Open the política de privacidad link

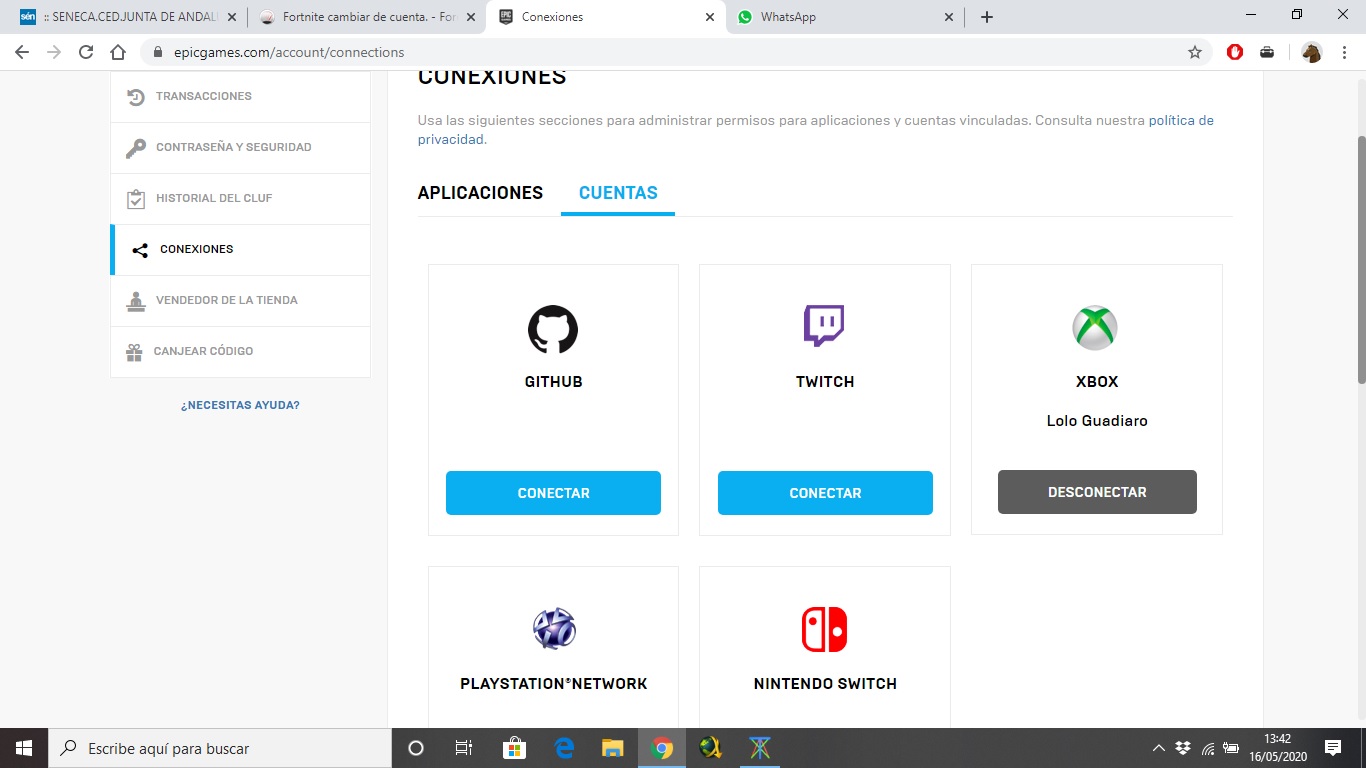(x=1180, y=121)
